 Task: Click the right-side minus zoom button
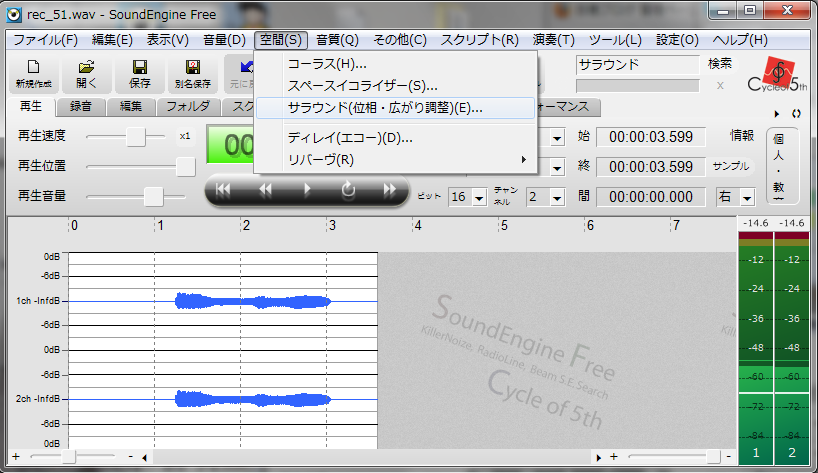[728, 456]
